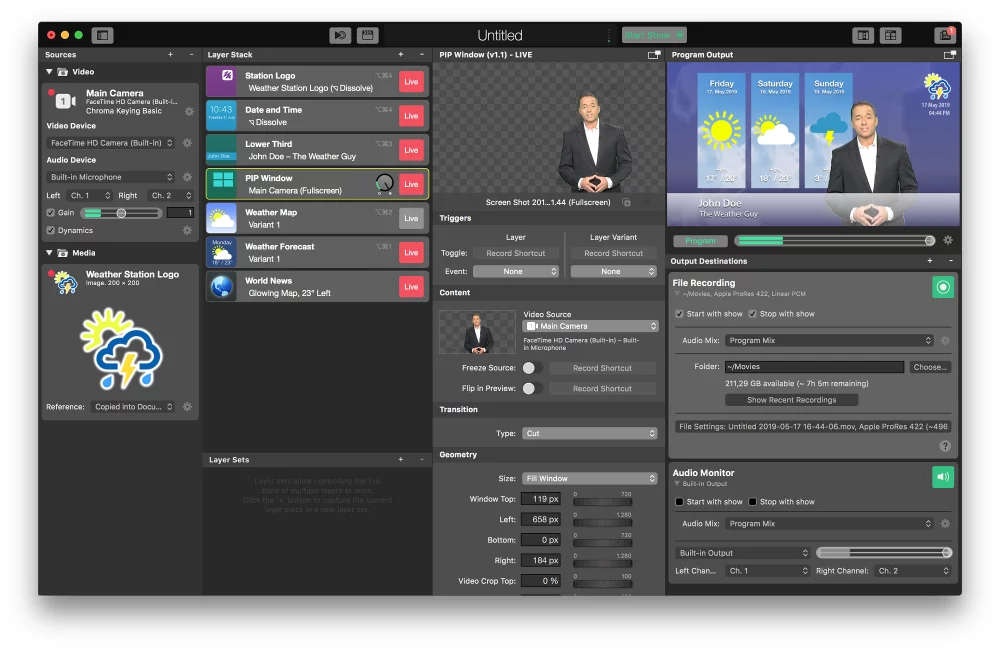The image size is (1000, 650).
Task: Collapse the Video sources group
Action: coord(49,72)
